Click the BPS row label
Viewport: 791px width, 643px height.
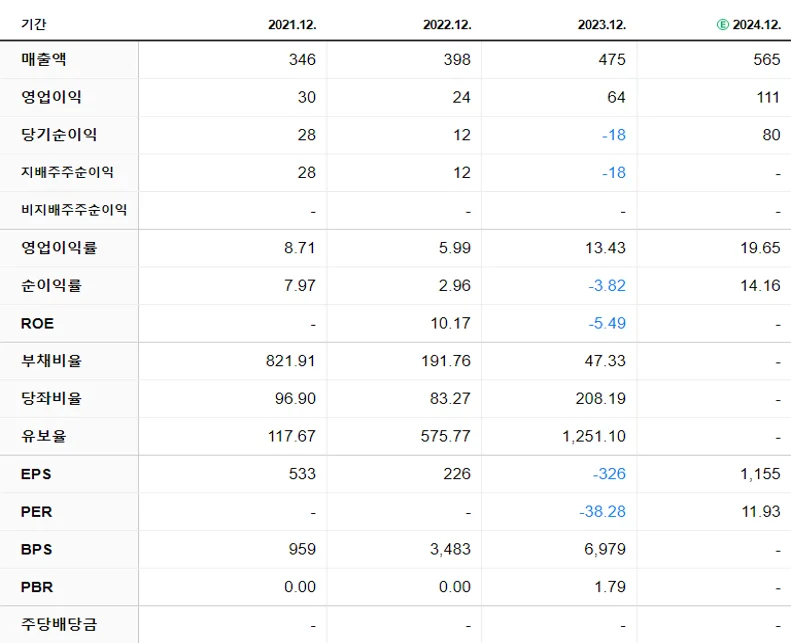[36, 549]
